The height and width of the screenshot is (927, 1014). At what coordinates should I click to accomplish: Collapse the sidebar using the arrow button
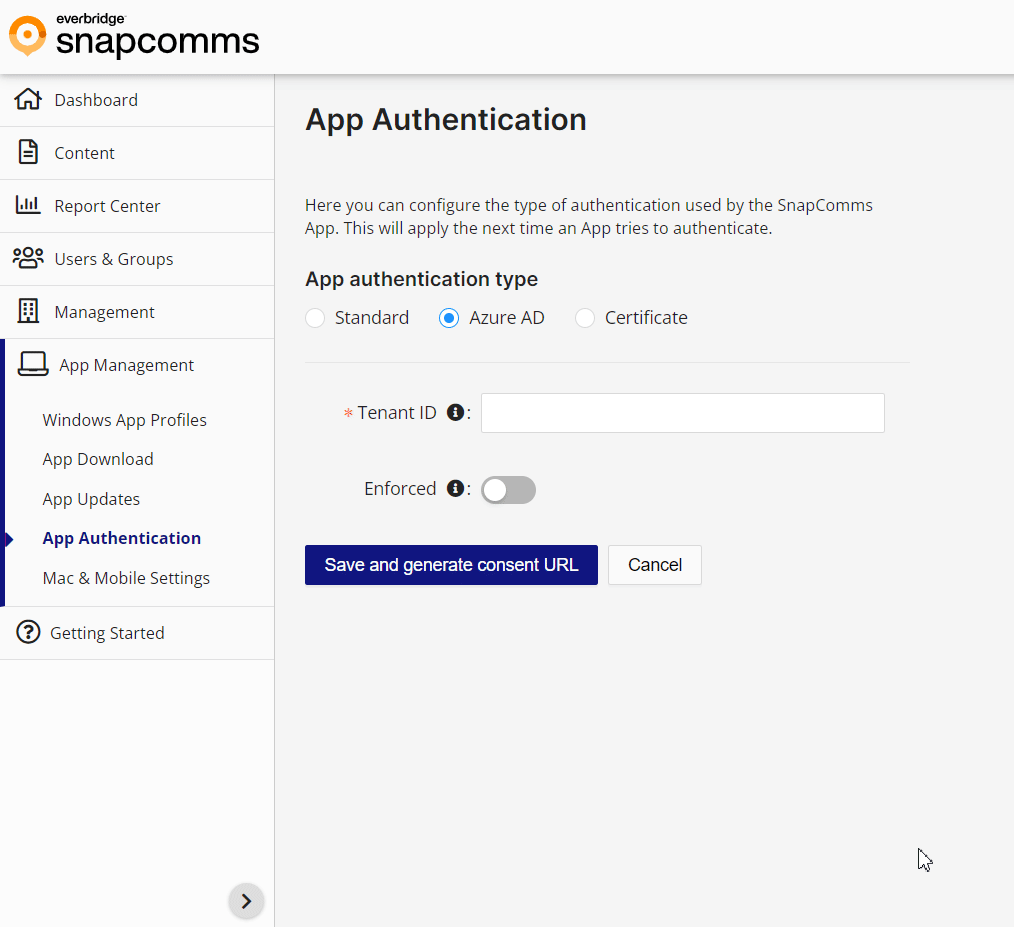(x=246, y=901)
